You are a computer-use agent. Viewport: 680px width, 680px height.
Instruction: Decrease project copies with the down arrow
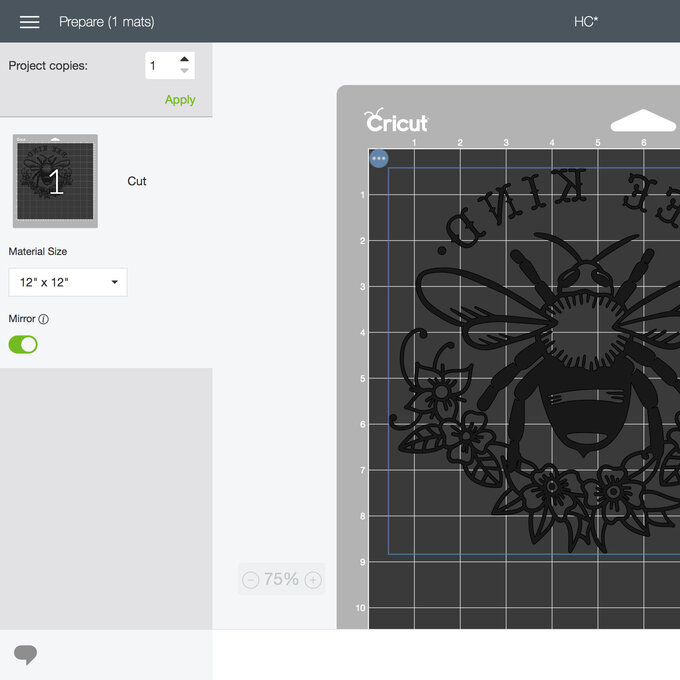click(x=184, y=72)
